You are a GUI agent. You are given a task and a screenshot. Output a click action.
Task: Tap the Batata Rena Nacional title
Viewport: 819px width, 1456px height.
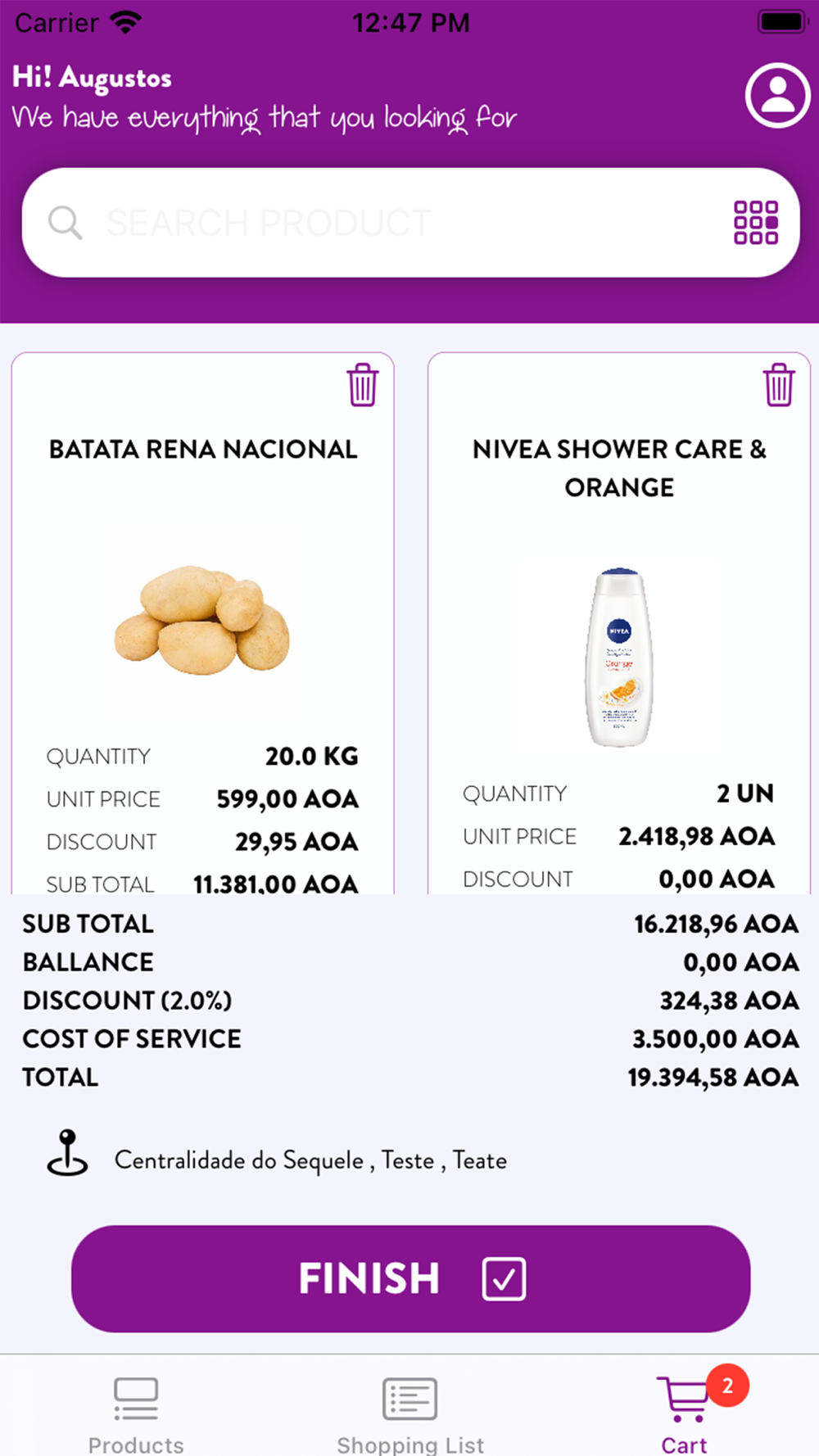coord(203,450)
